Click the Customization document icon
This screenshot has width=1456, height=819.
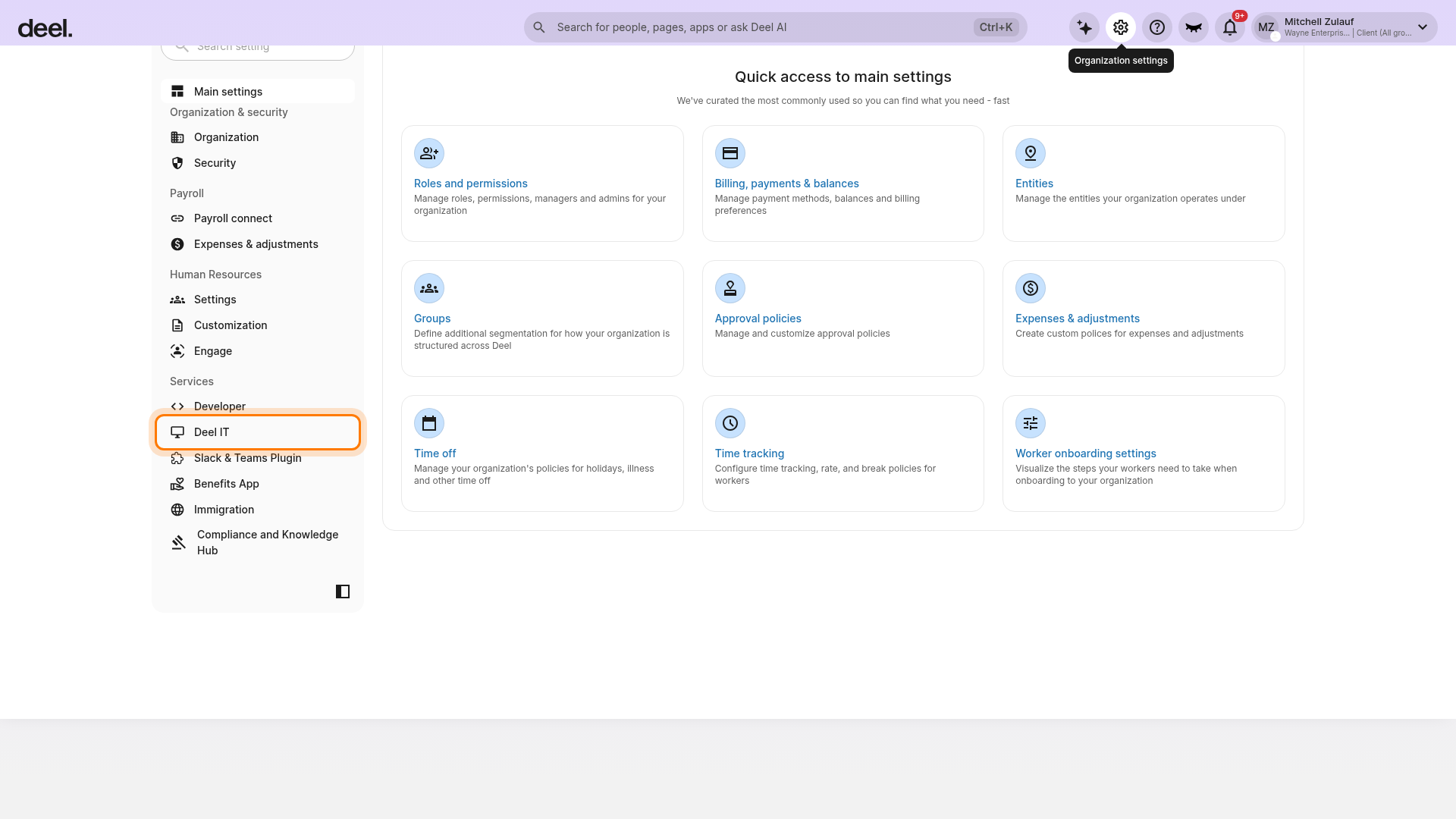(177, 325)
